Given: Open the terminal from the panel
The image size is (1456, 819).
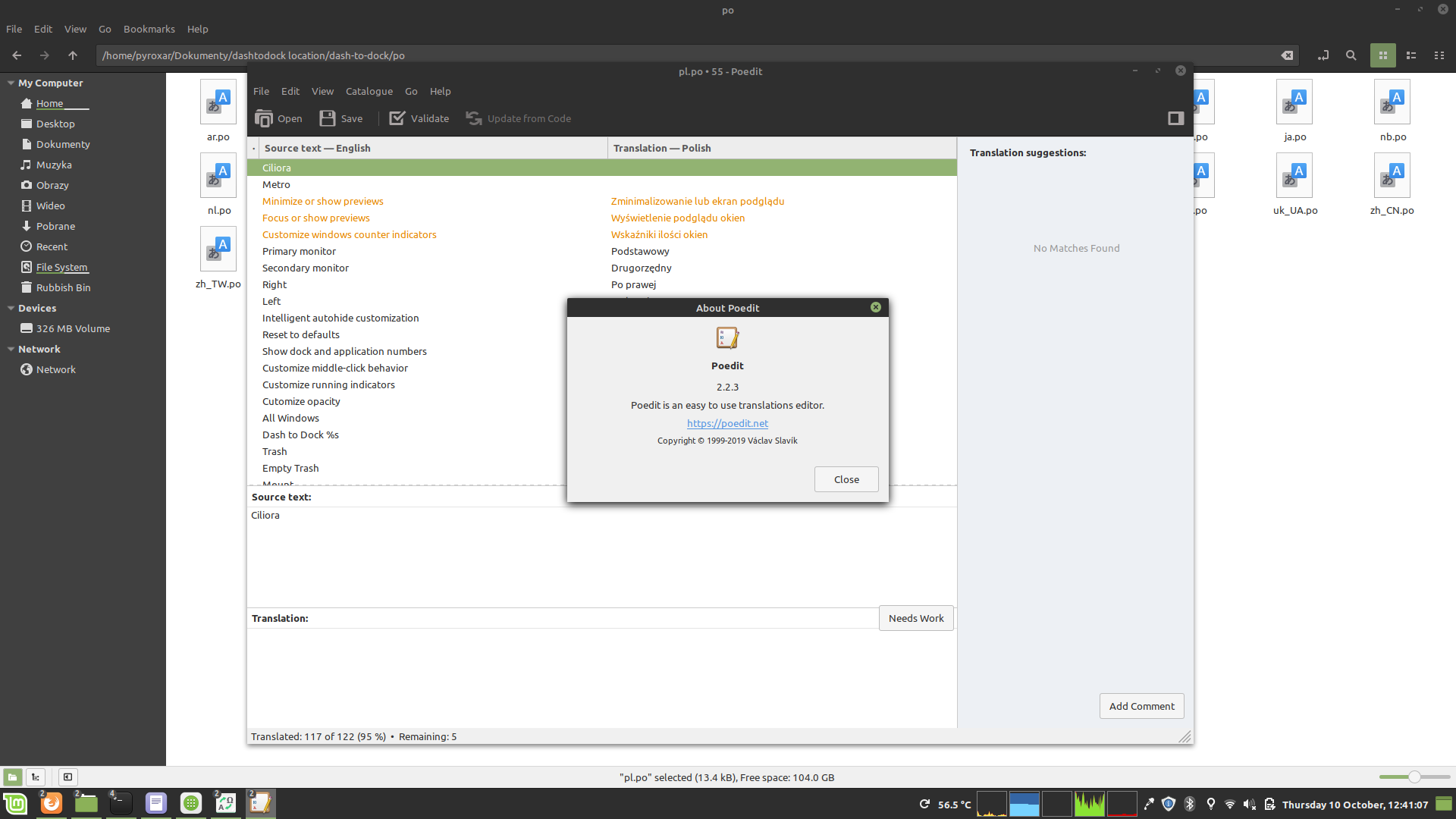Looking at the screenshot, I should [121, 803].
